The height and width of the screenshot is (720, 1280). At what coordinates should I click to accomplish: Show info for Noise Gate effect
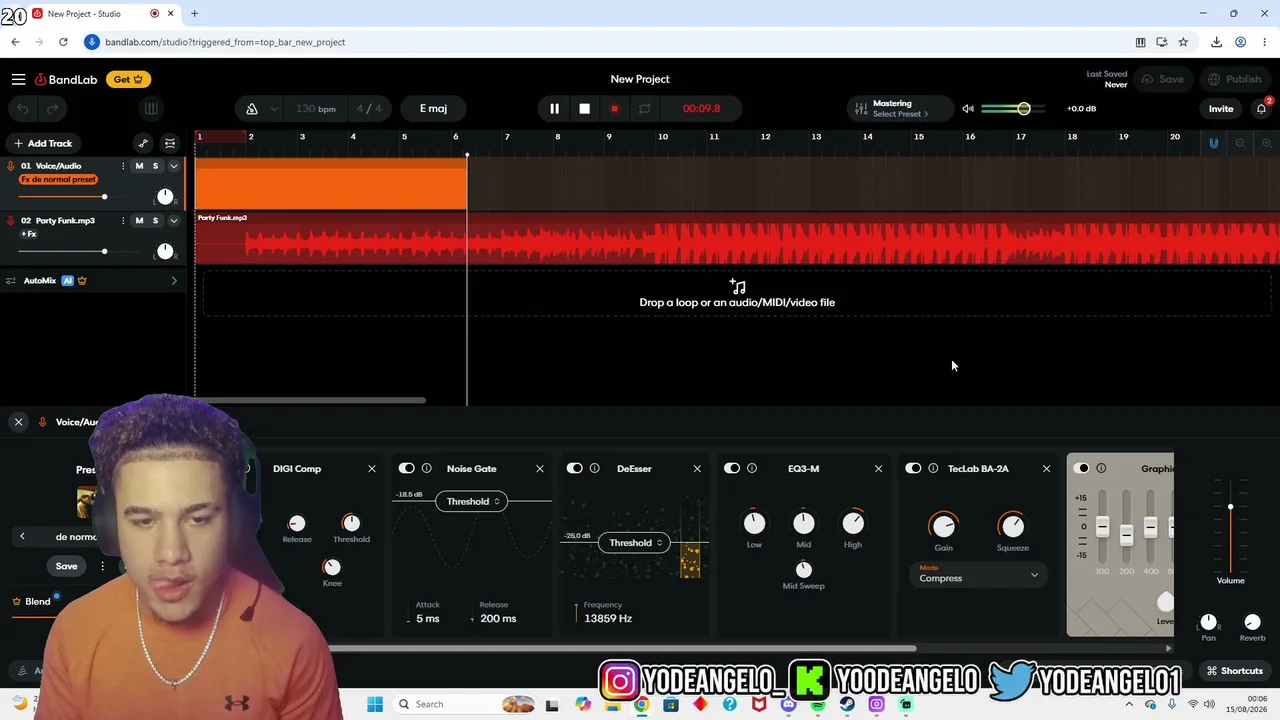point(426,468)
